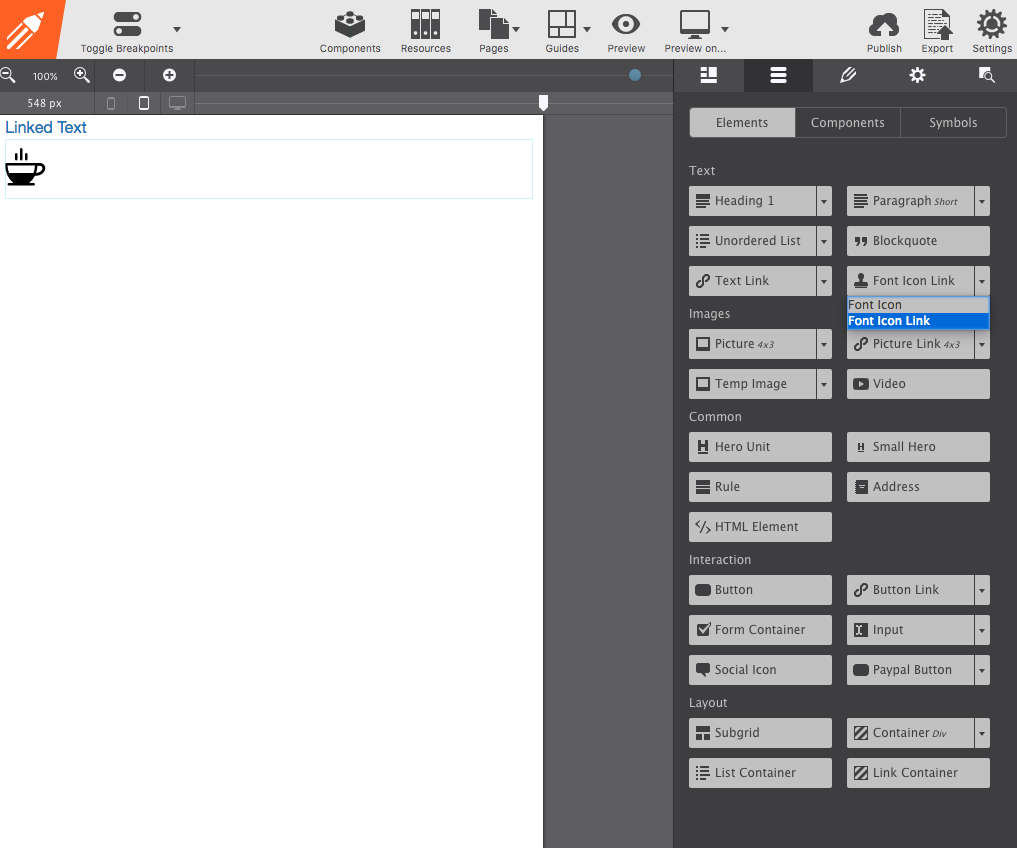This screenshot has height=848, width=1017.
Task: Add an Address element
Action: coord(918,487)
